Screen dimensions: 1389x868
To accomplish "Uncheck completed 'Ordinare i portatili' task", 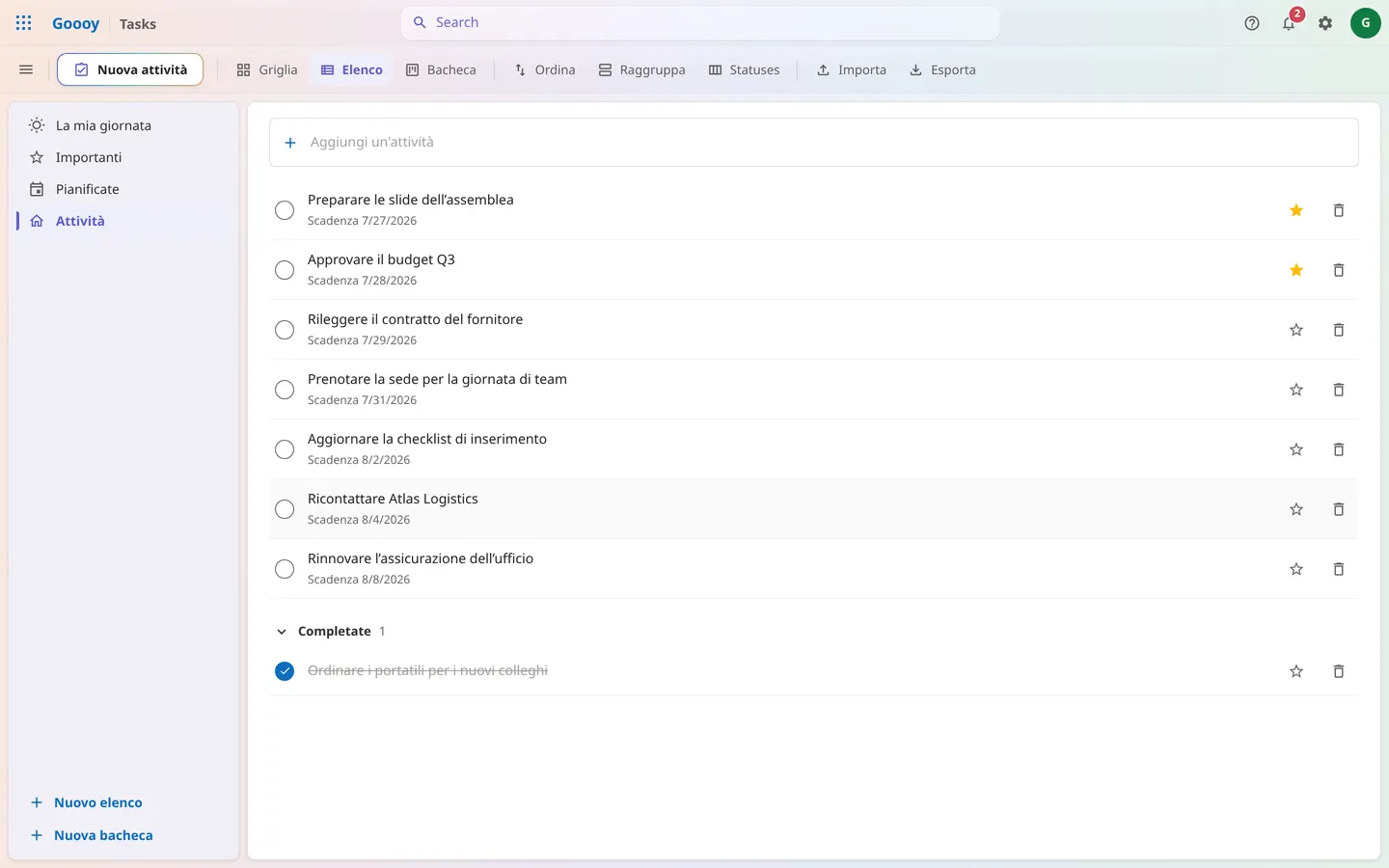I will 285,671.
